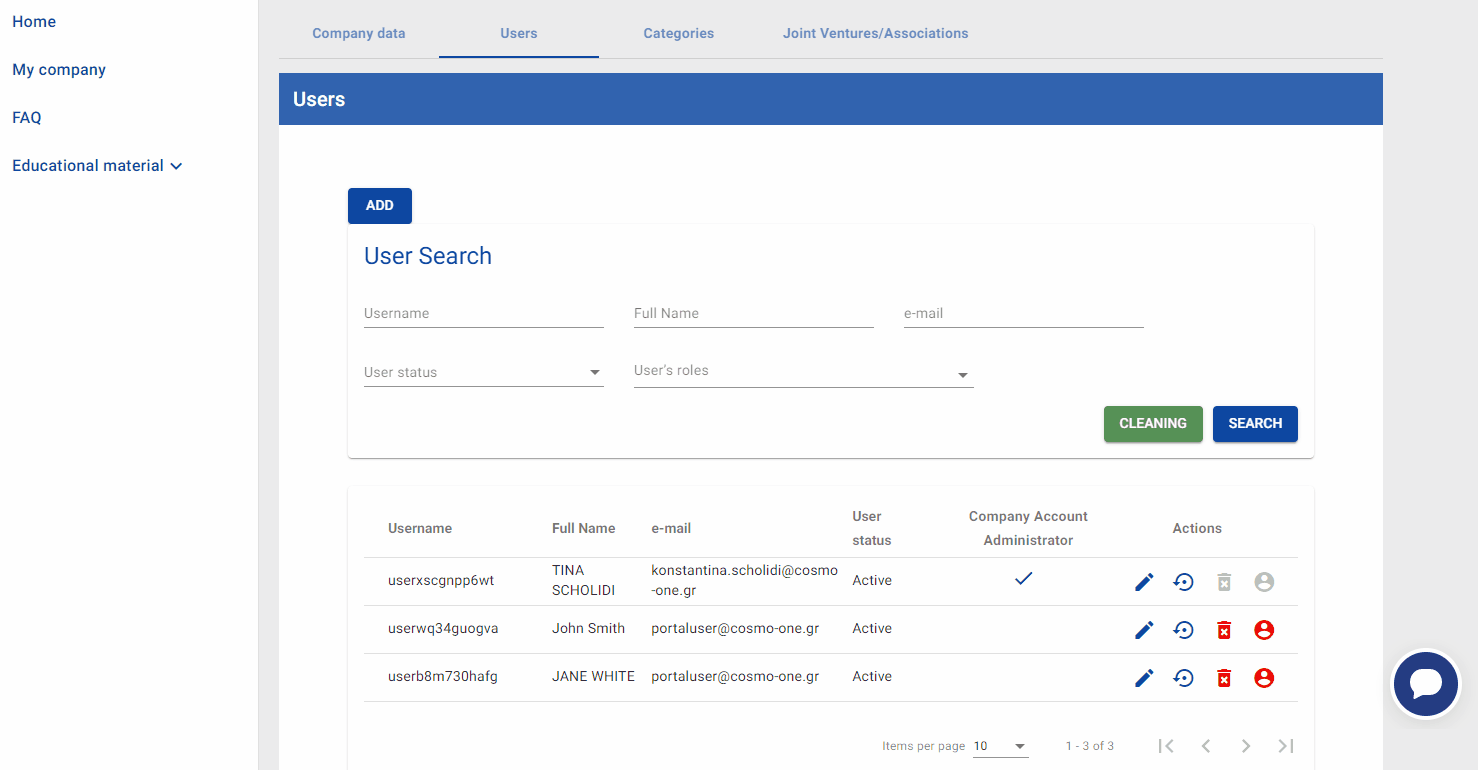The image size is (1478, 770).
Task: Click reset password icon for JANE WHITE
Action: (x=1184, y=678)
